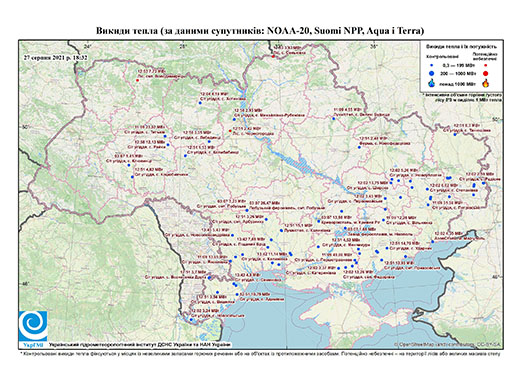Click the blue flame legend icon
This screenshot has height=368, width=520.
[432, 83]
